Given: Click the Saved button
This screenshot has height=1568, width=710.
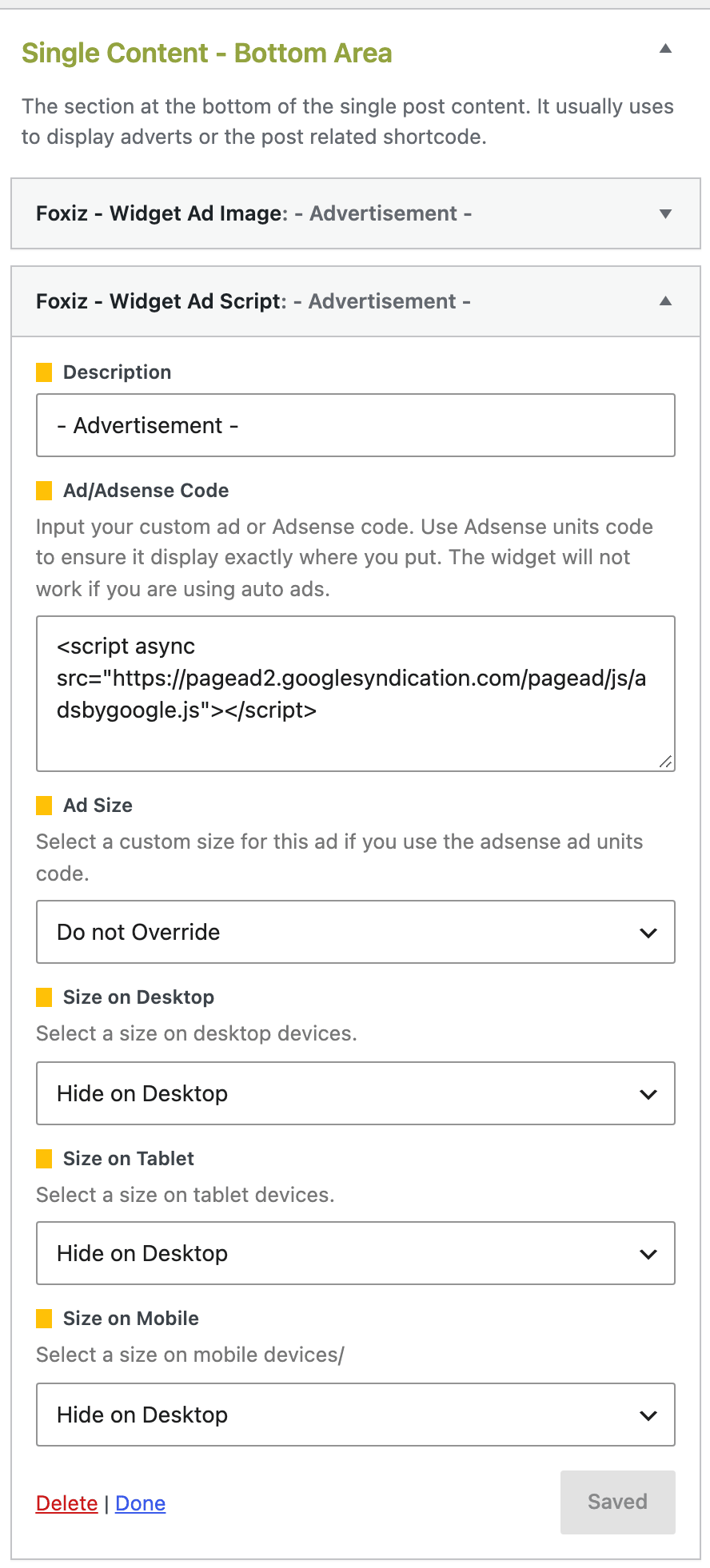Looking at the screenshot, I should coord(618,1502).
